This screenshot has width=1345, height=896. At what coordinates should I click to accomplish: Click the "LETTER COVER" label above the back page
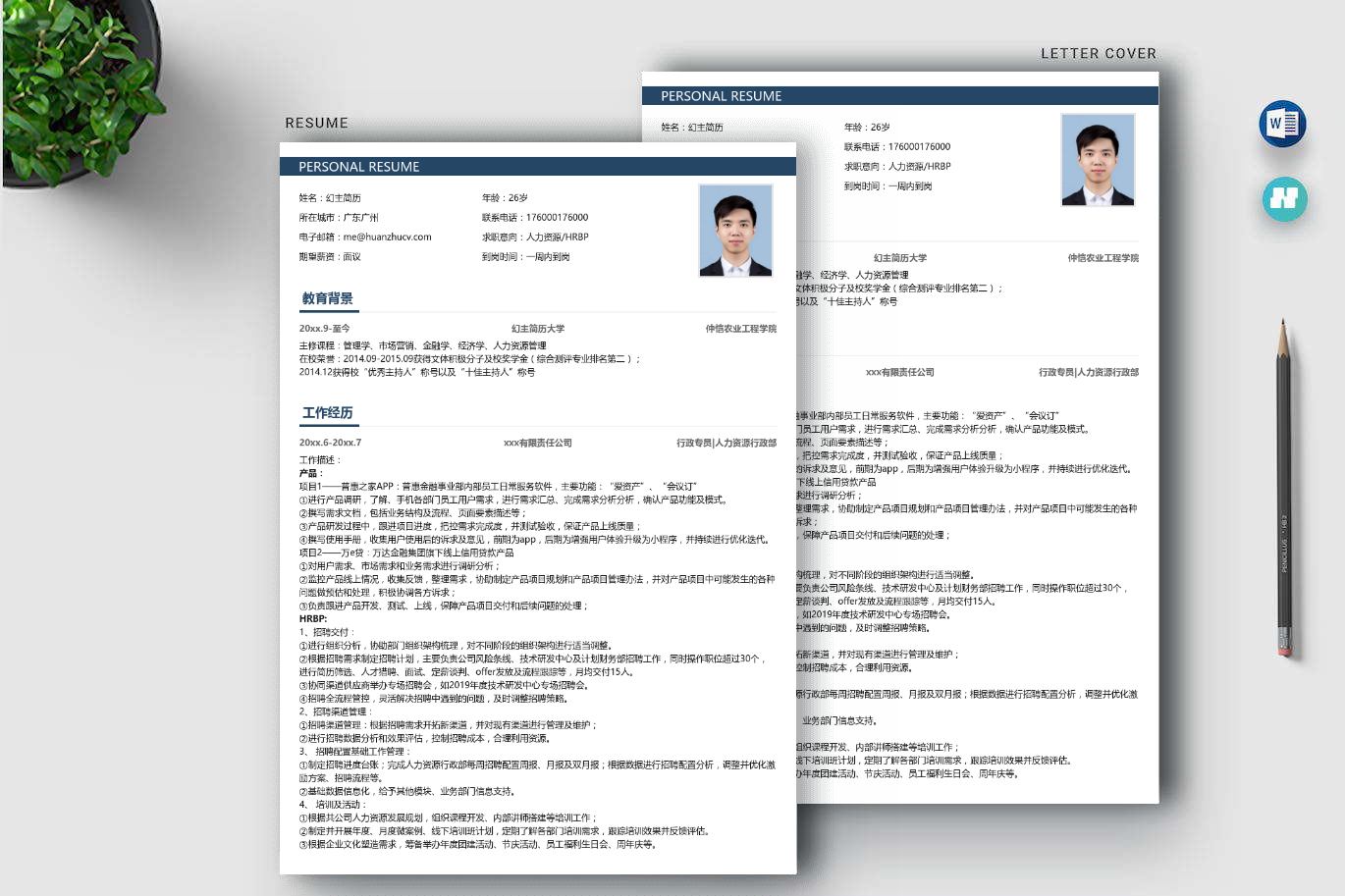(1099, 53)
